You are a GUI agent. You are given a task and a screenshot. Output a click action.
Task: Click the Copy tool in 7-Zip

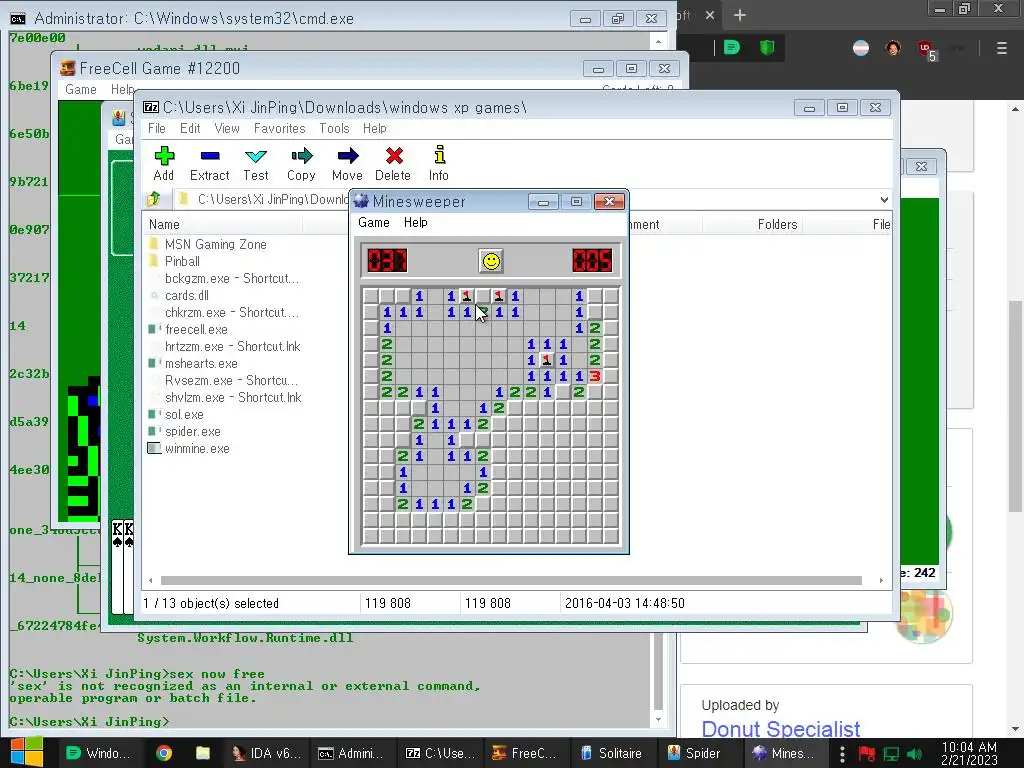click(301, 163)
